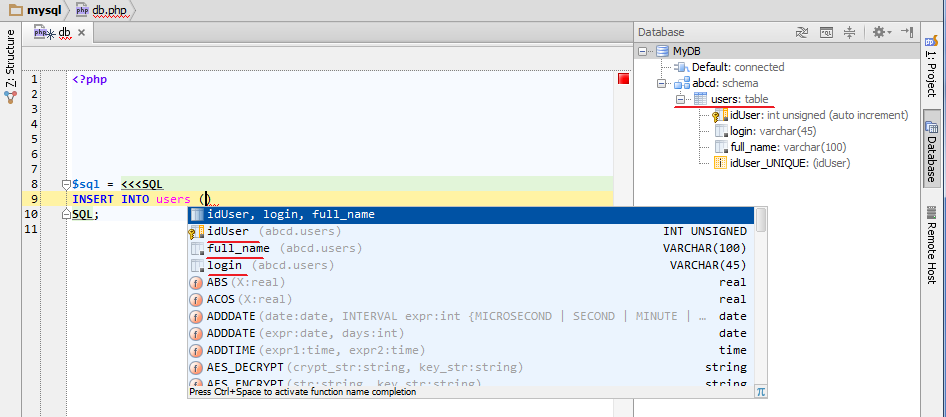
Task: Fold the heredoc at line 8
Action: [x=66, y=184]
